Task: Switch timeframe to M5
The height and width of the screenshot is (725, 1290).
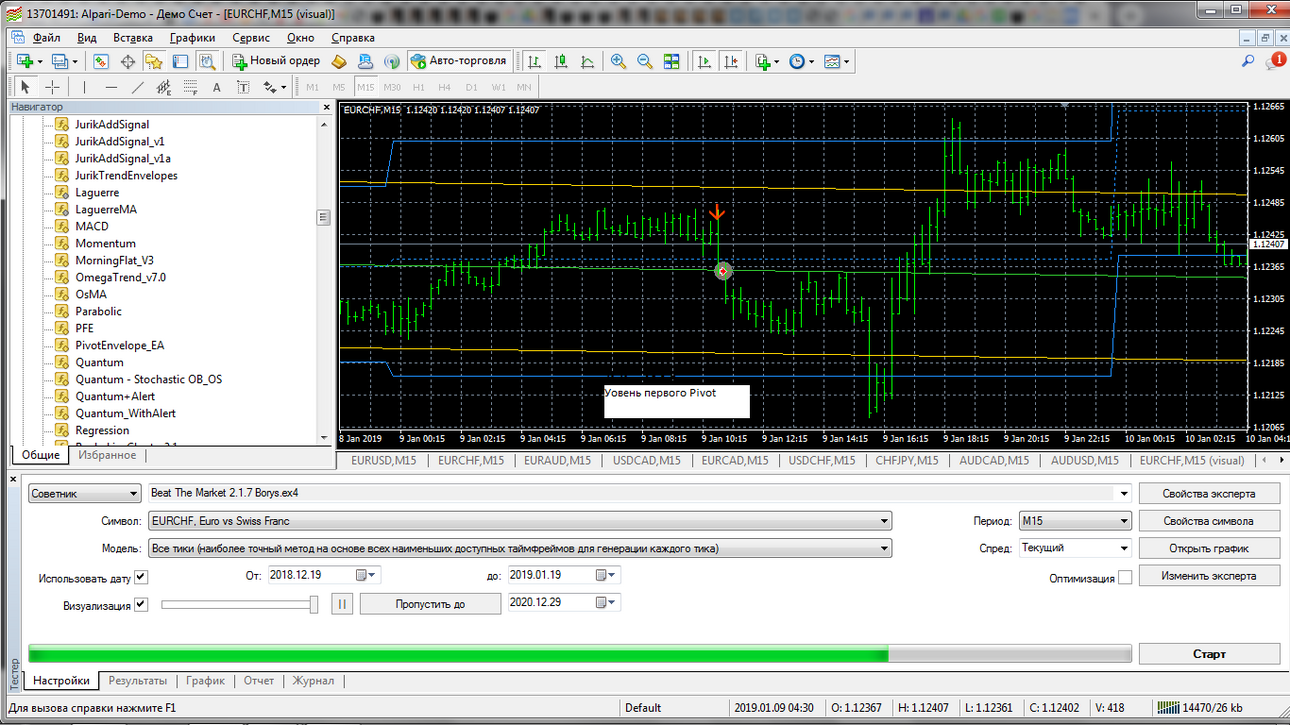Action: coord(339,87)
